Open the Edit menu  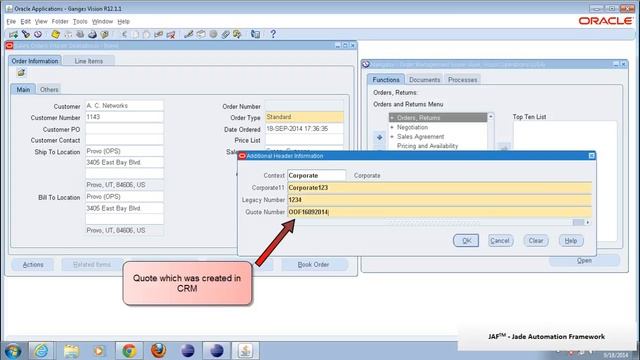click(x=25, y=21)
